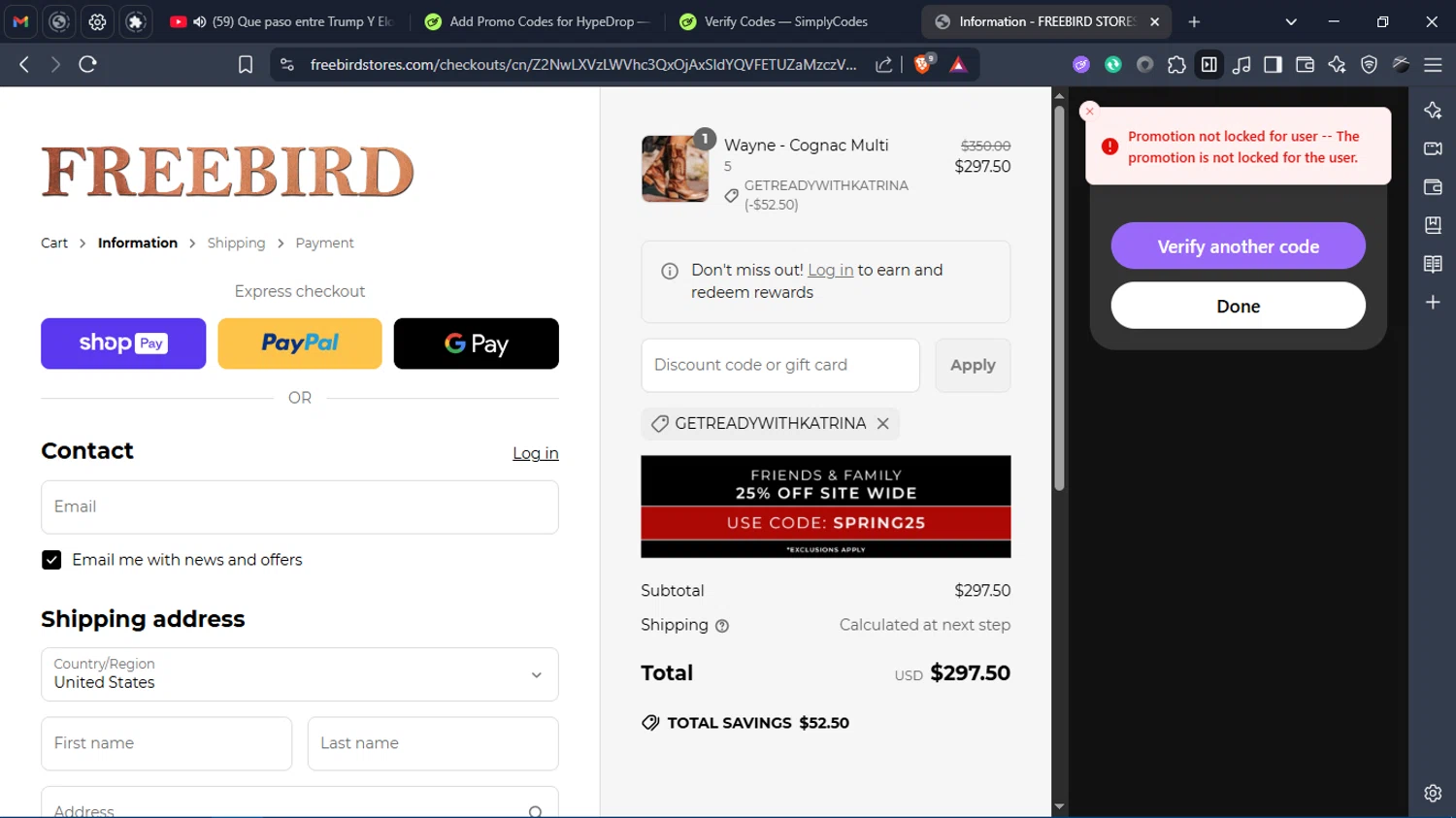Open Wallet icon in the sidebar
The image size is (1456, 818).
pyautogui.click(x=1433, y=187)
